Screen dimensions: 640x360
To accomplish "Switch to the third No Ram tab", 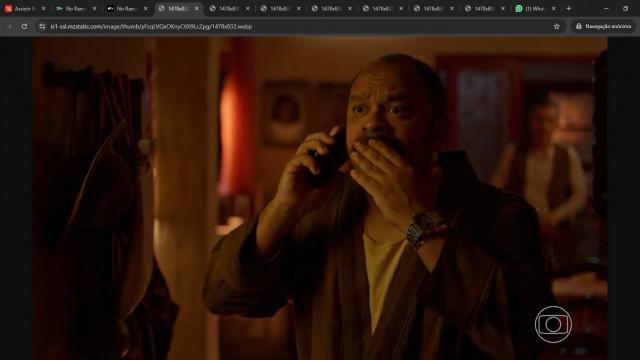I will (x=123, y=9).
